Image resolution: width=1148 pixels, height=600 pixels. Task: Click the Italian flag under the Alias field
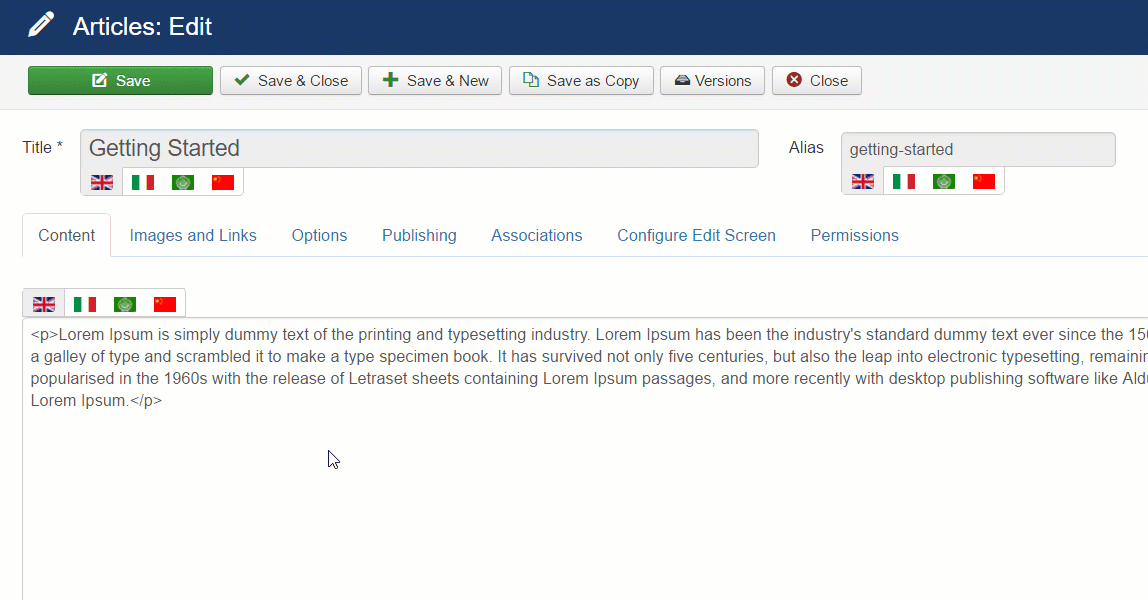coord(904,181)
